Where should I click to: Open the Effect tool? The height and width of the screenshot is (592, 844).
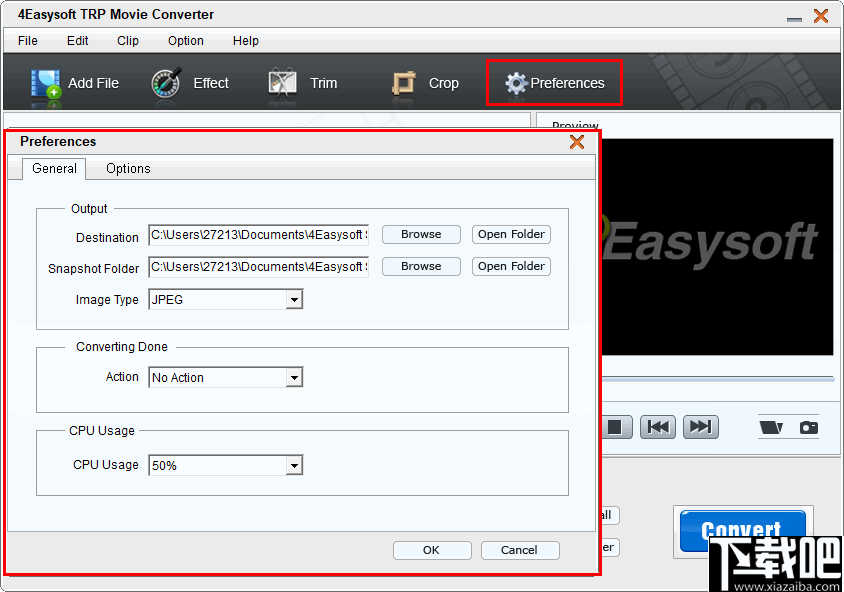pos(165,83)
